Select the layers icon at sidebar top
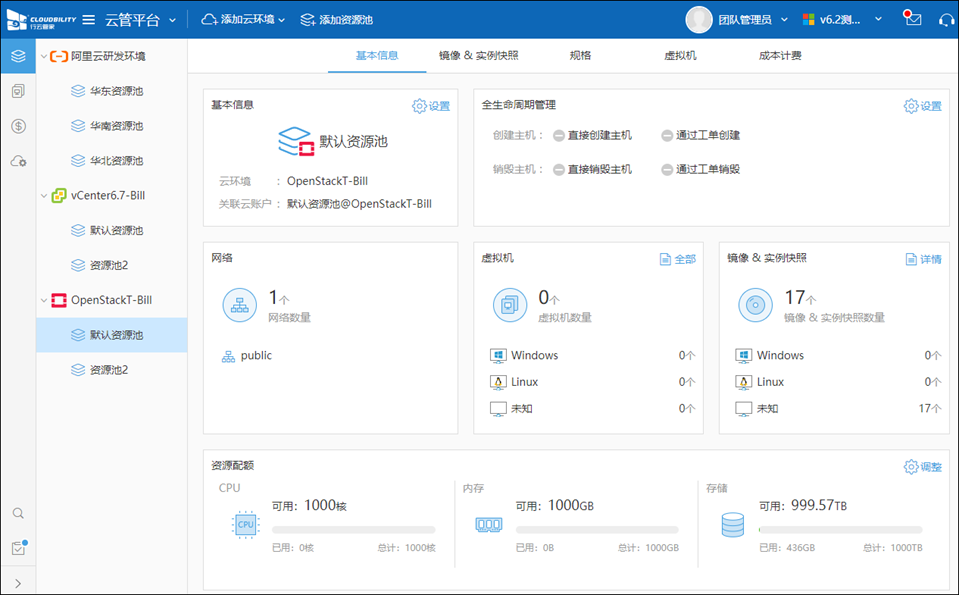The image size is (960, 595). pyautogui.click(x=18, y=56)
